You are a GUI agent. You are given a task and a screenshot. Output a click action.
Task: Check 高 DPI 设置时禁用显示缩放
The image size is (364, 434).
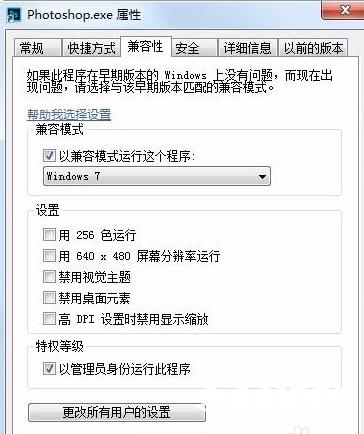pyautogui.click(x=49, y=319)
